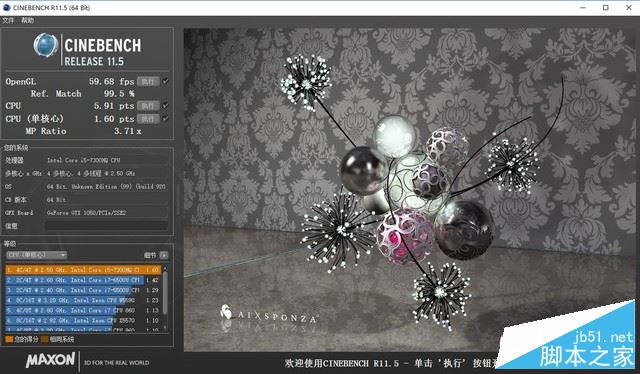Run the multi-core CPU benchmark
The height and width of the screenshot is (374, 640).
pos(148,106)
